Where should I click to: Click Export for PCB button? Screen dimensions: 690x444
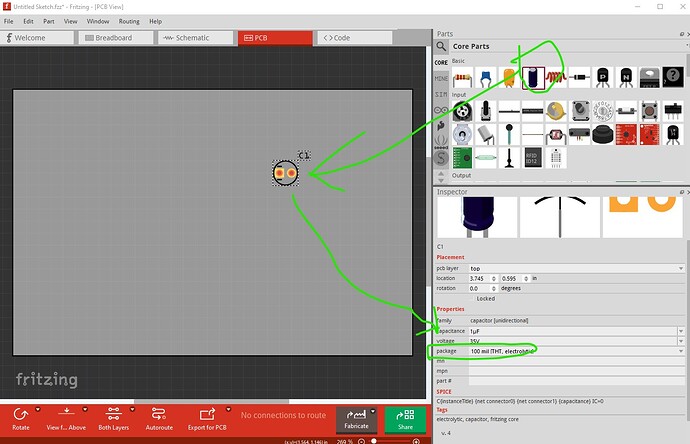click(x=207, y=419)
